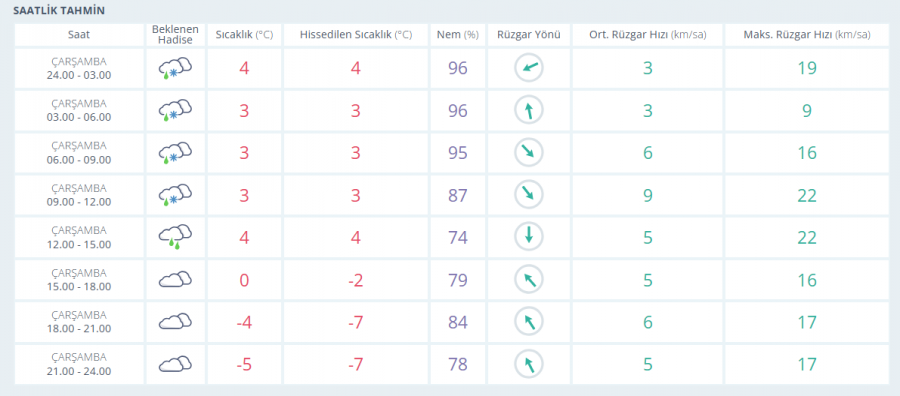Click the cloudy icon for 21.00 - 24.00

175,364
